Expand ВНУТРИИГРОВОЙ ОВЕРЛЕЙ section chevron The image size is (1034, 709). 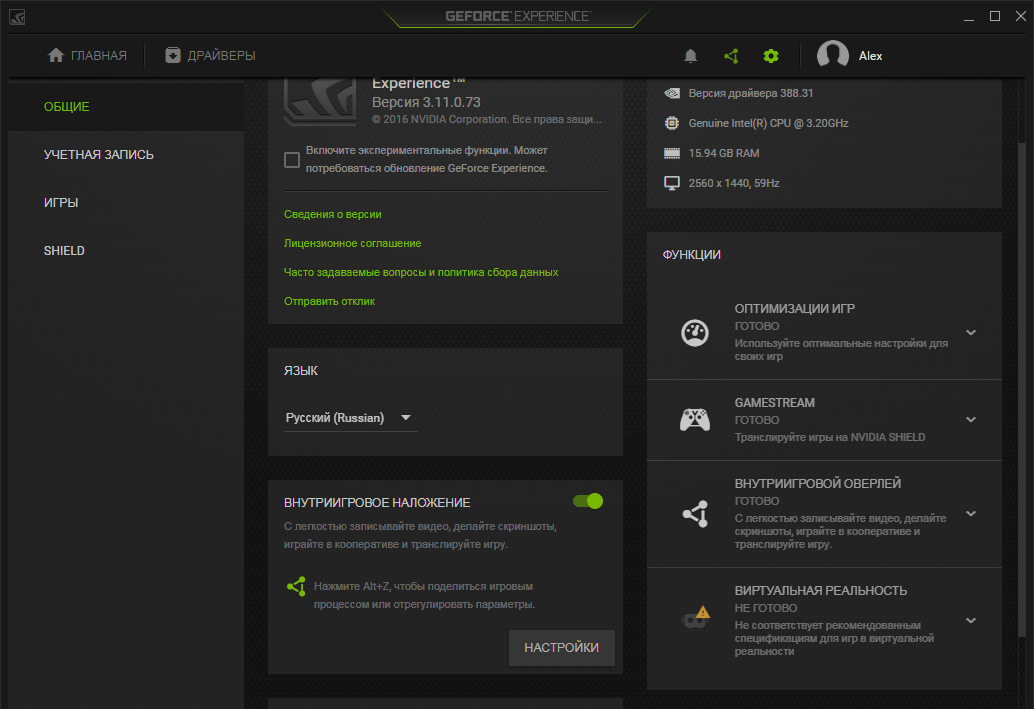point(971,513)
